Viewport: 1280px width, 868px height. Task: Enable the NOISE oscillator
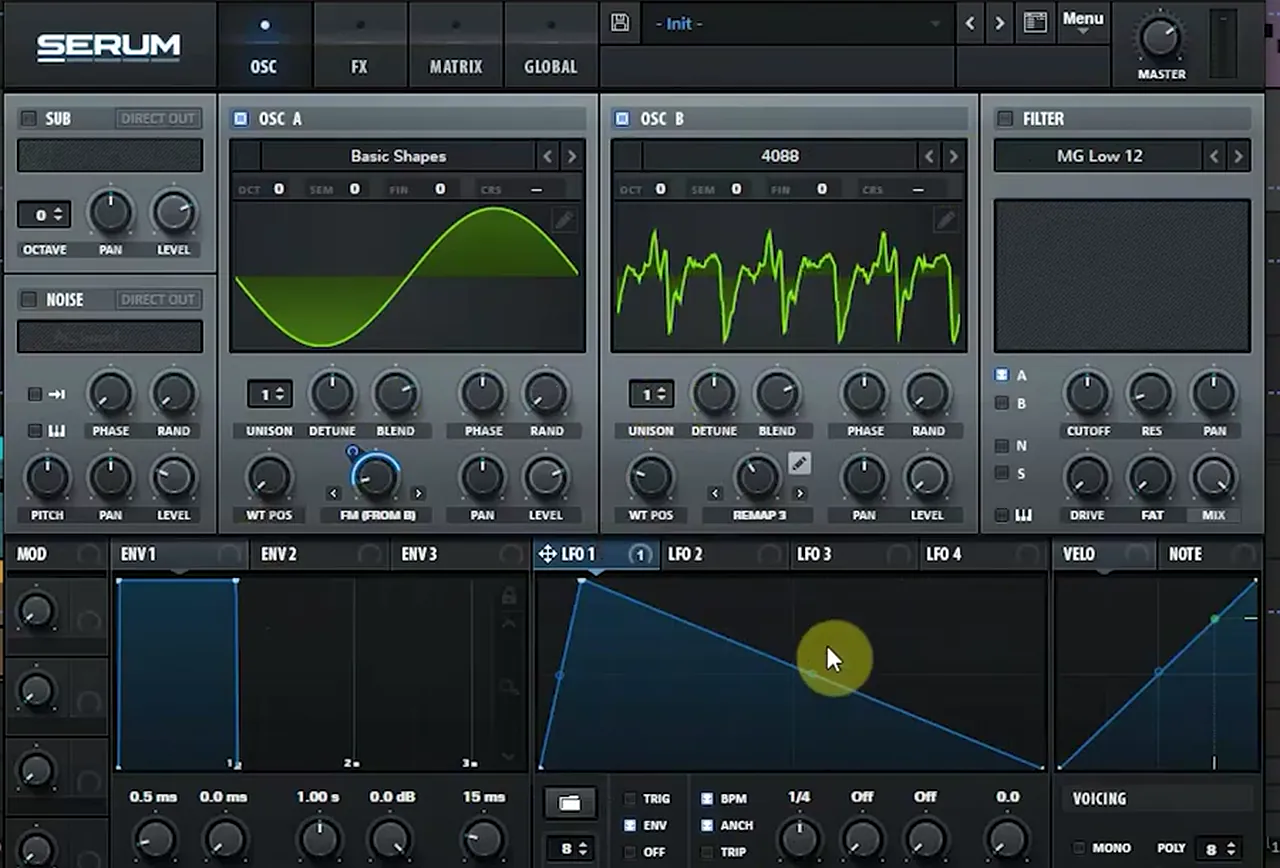[28, 299]
